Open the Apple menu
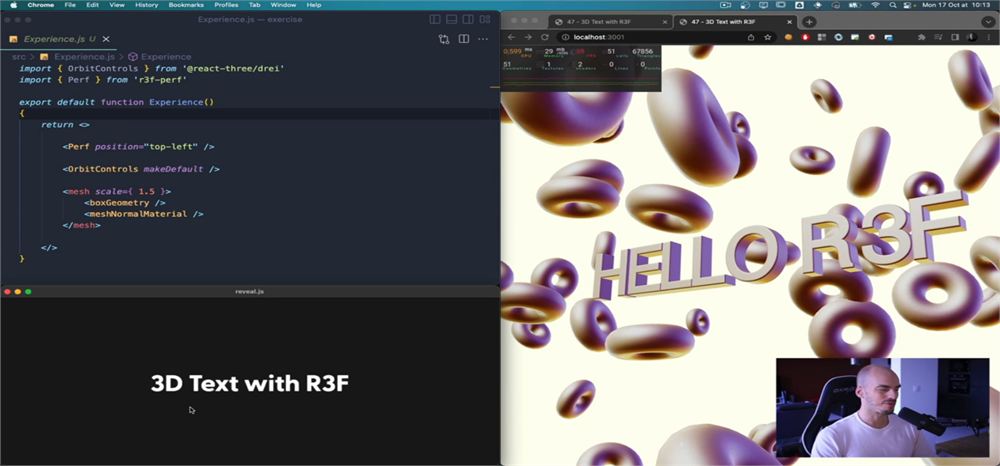The image size is (1000, 466). click(x=13, y=5)
